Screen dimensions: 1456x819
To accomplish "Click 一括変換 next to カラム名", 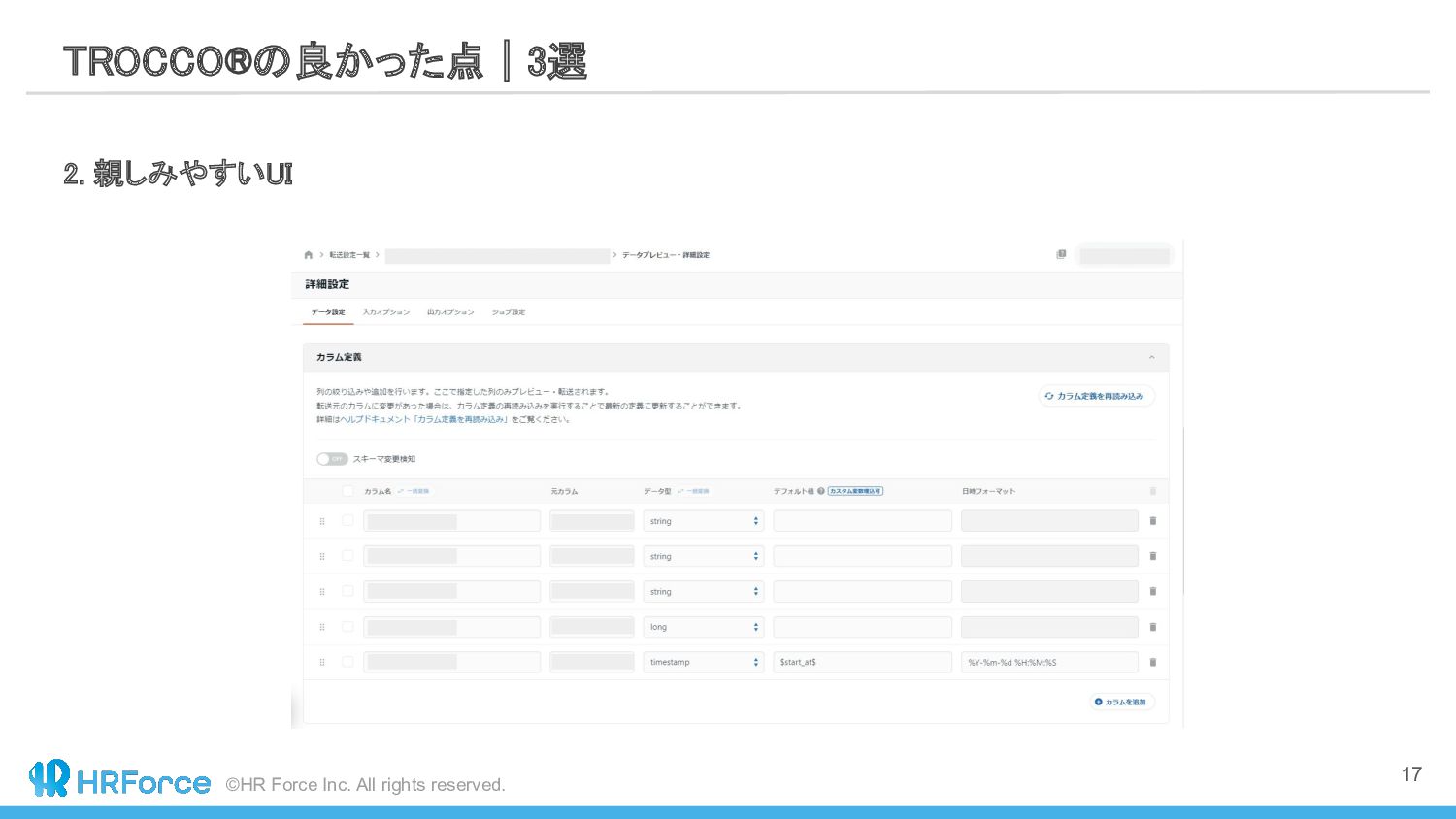I will 414,491.
